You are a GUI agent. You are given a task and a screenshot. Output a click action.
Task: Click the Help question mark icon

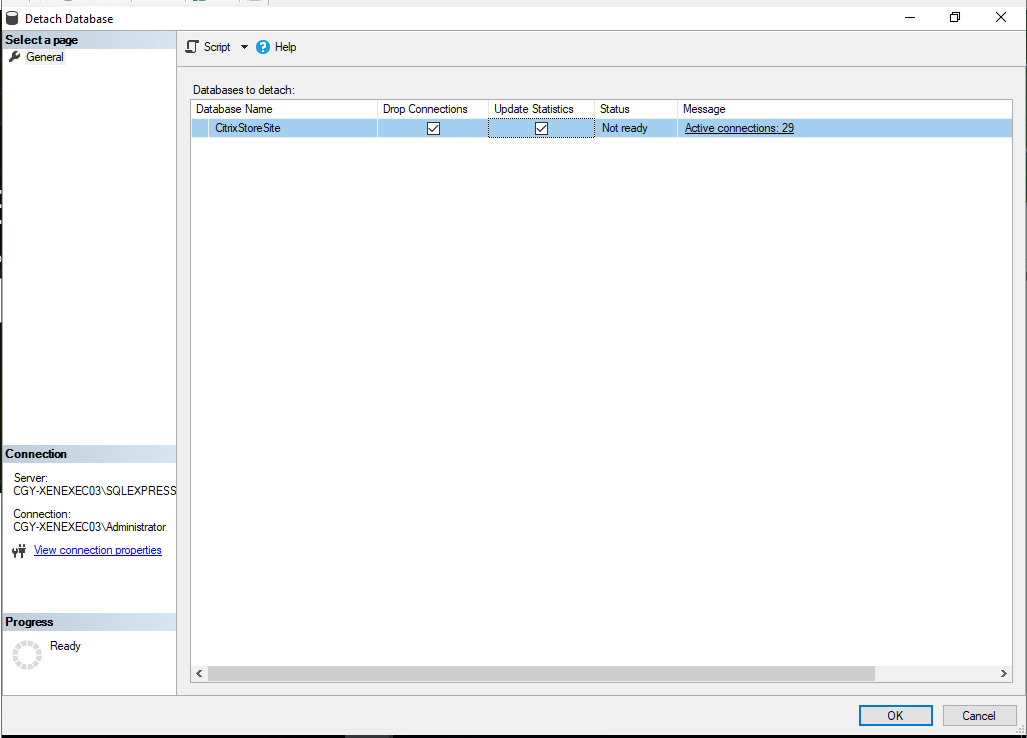(x=263, y=47)
